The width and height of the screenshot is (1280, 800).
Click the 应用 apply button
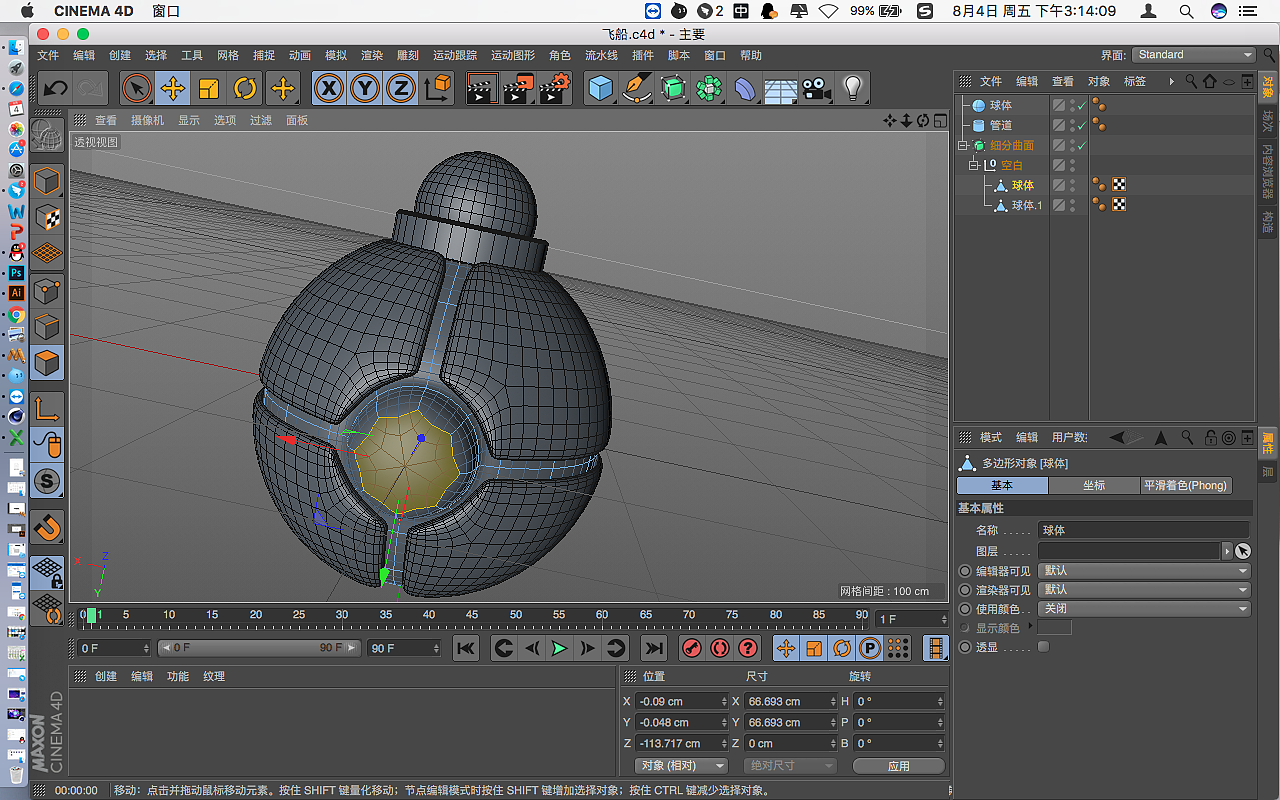[899, 766]
